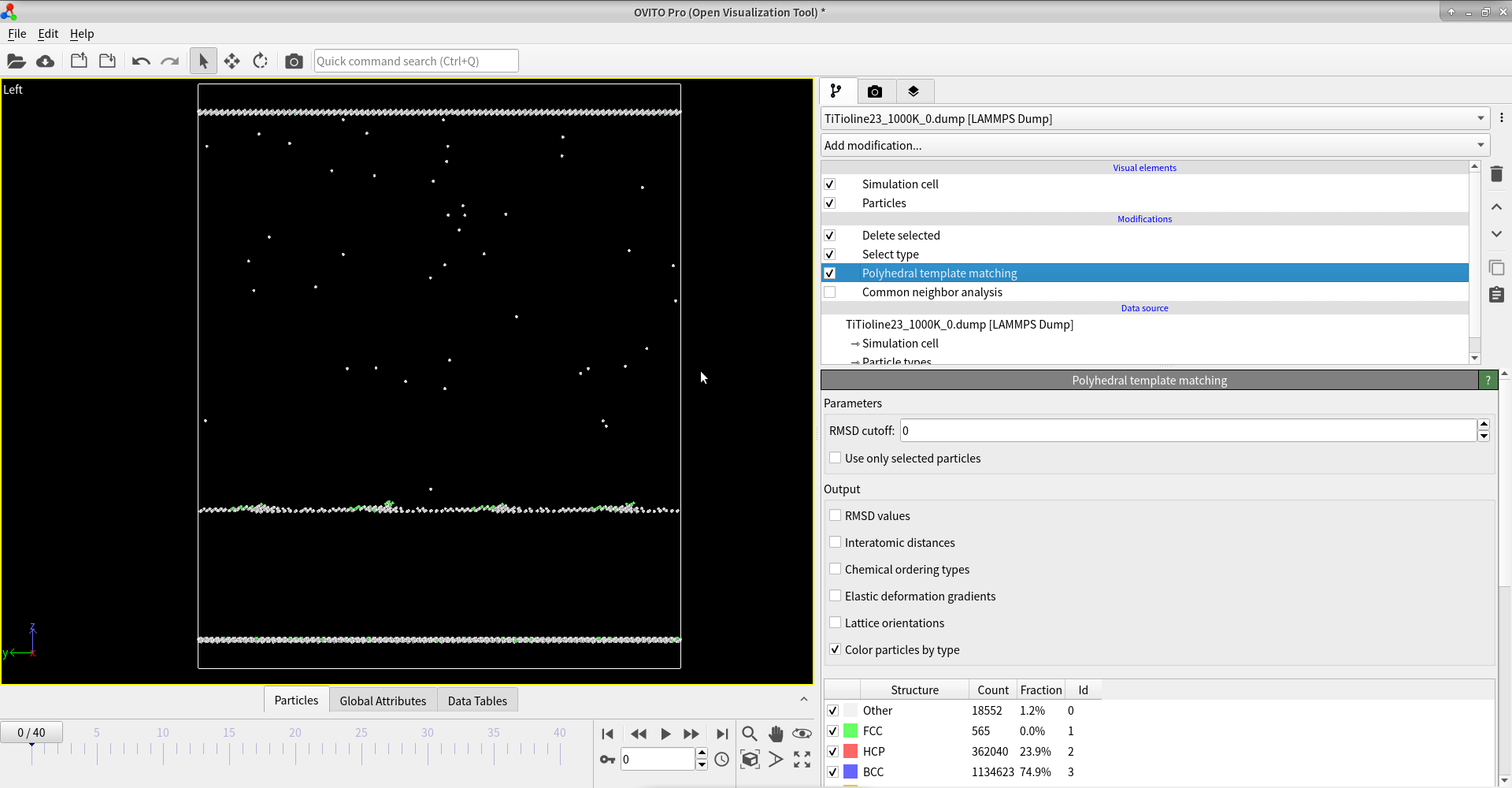Uncheck Color particles by type
This screenshot has height=788, width=1512.
836,649
